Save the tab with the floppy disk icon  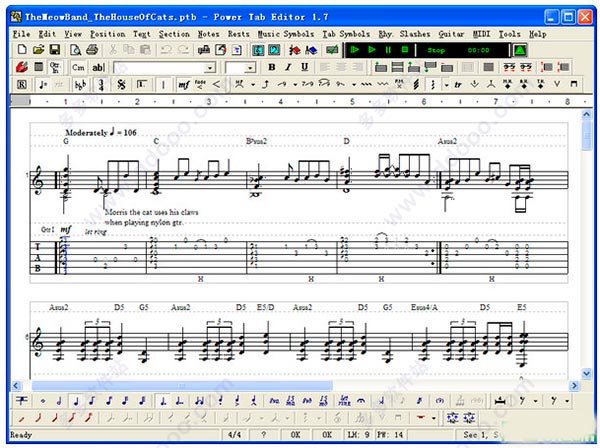(55, 50)
